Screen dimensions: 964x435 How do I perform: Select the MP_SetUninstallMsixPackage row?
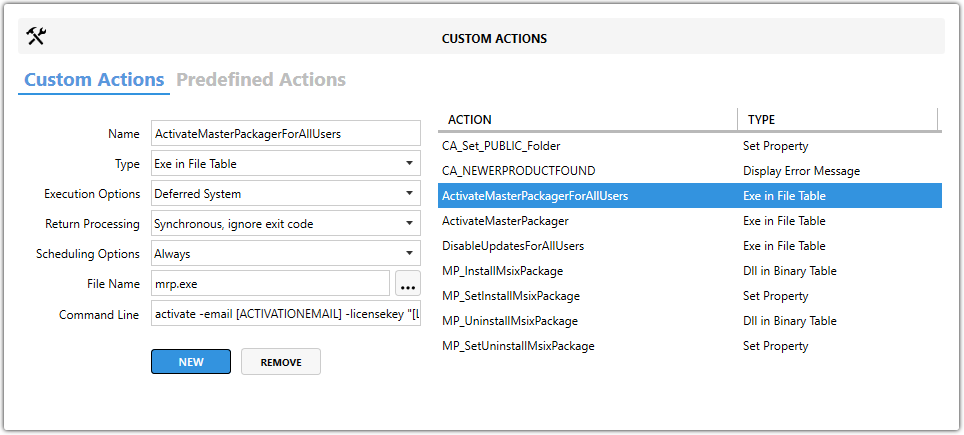click(690, 346)
